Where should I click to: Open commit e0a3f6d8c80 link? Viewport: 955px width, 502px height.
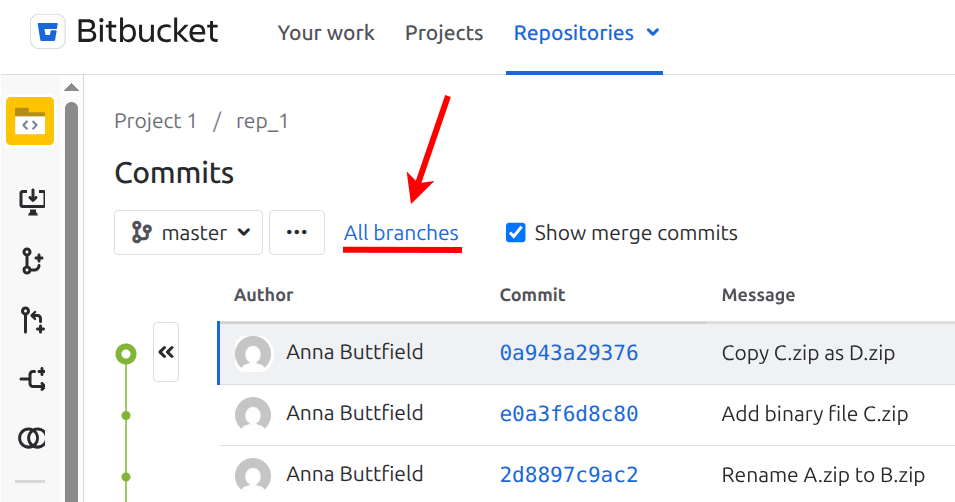[569, 414]
